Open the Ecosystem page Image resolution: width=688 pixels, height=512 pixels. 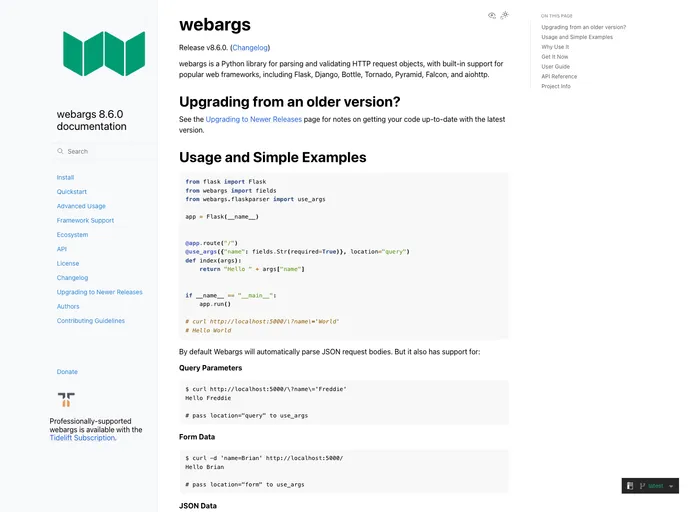[x=72, y=235]
